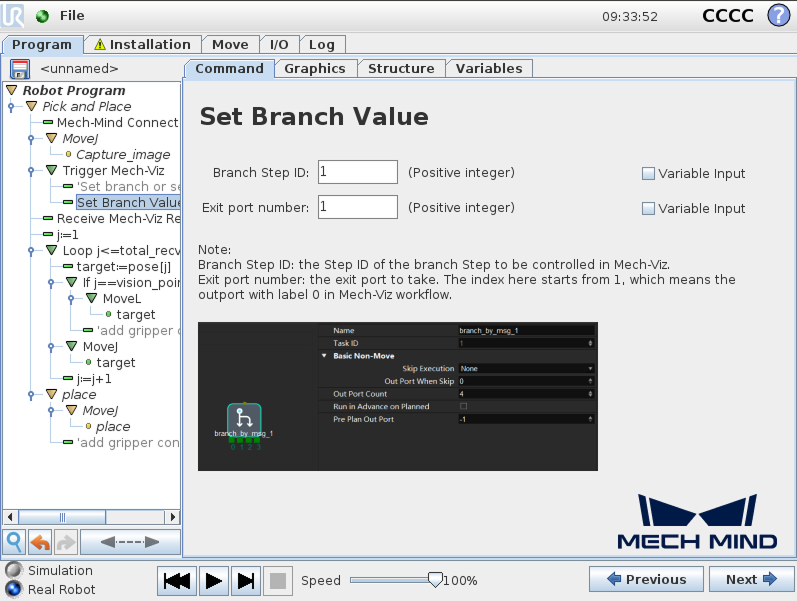Select the 'Set branch or se comment node

coord(128,187)
